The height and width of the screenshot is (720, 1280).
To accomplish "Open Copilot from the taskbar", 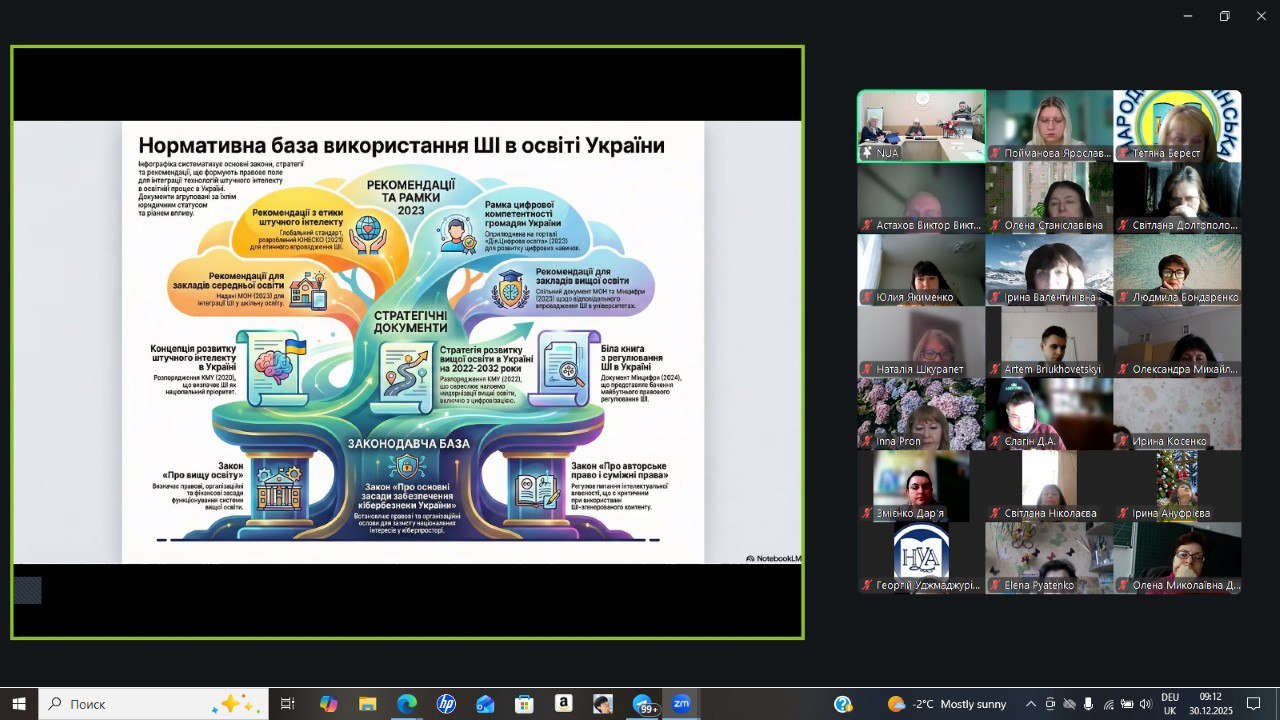I will 328,704.
